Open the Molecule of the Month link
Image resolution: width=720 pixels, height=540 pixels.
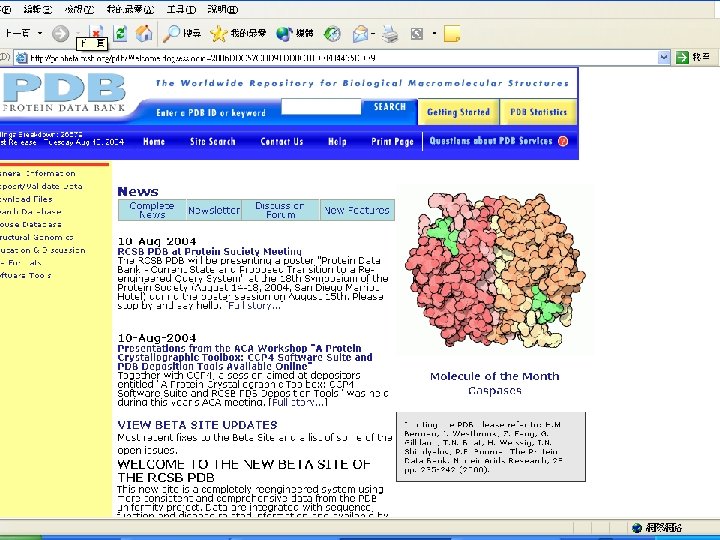(495, 376)
